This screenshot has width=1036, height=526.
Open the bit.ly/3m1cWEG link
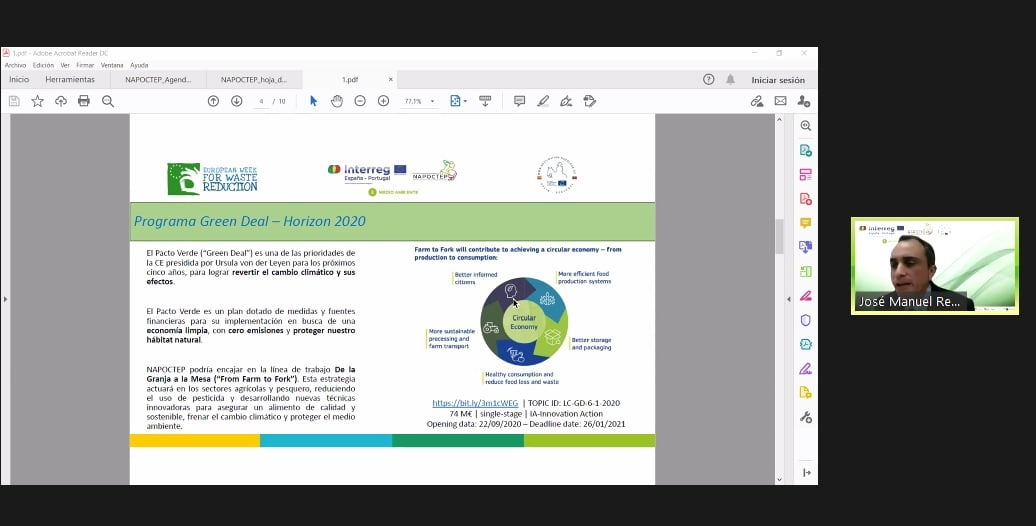pyautogui.click(x=475, y=403)
